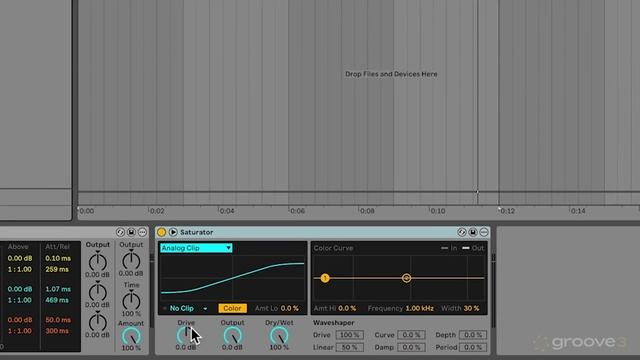Image resolution: width=640 pixels, height=360 pixels.
Task: Click the Waveshaper Damp 0.0 % field
Action: pyautogui.click(x=411, y=347)
